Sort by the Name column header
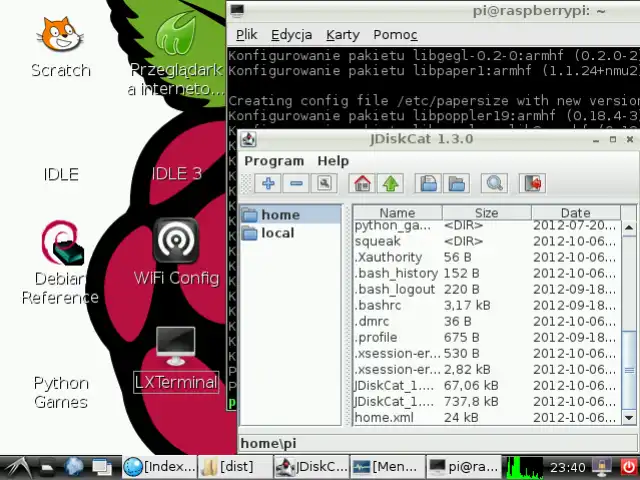Image resolution: width=640 pixels, height=480 pixels. (397, 213)
